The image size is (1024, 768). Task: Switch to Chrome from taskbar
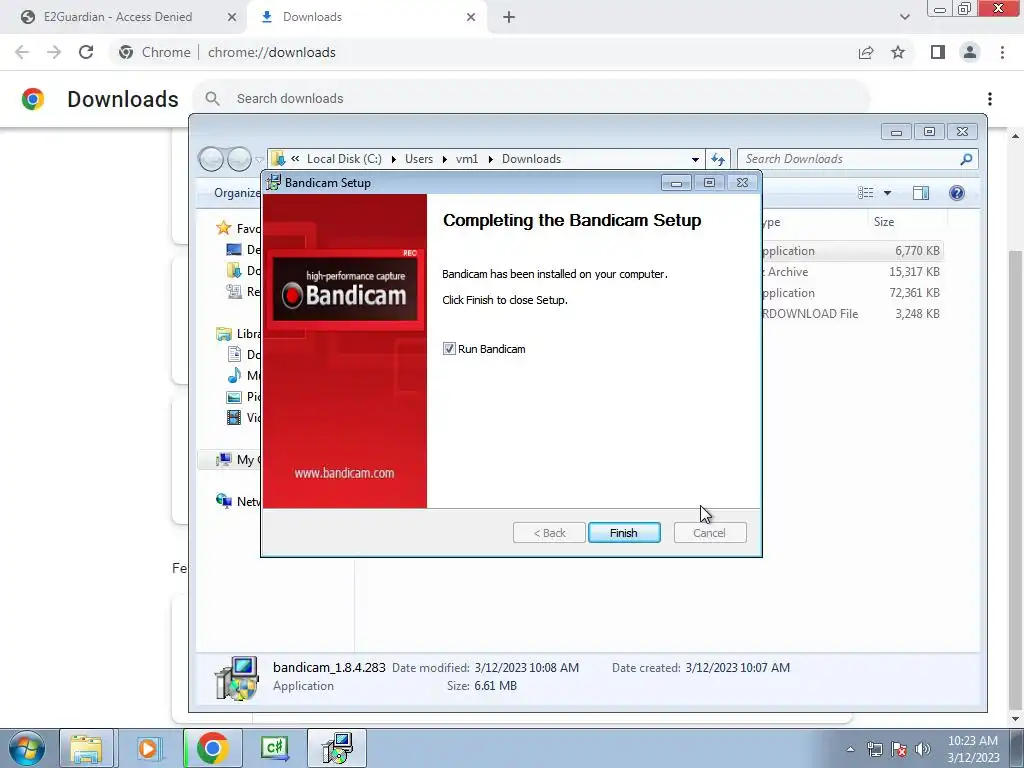(212, 748)
